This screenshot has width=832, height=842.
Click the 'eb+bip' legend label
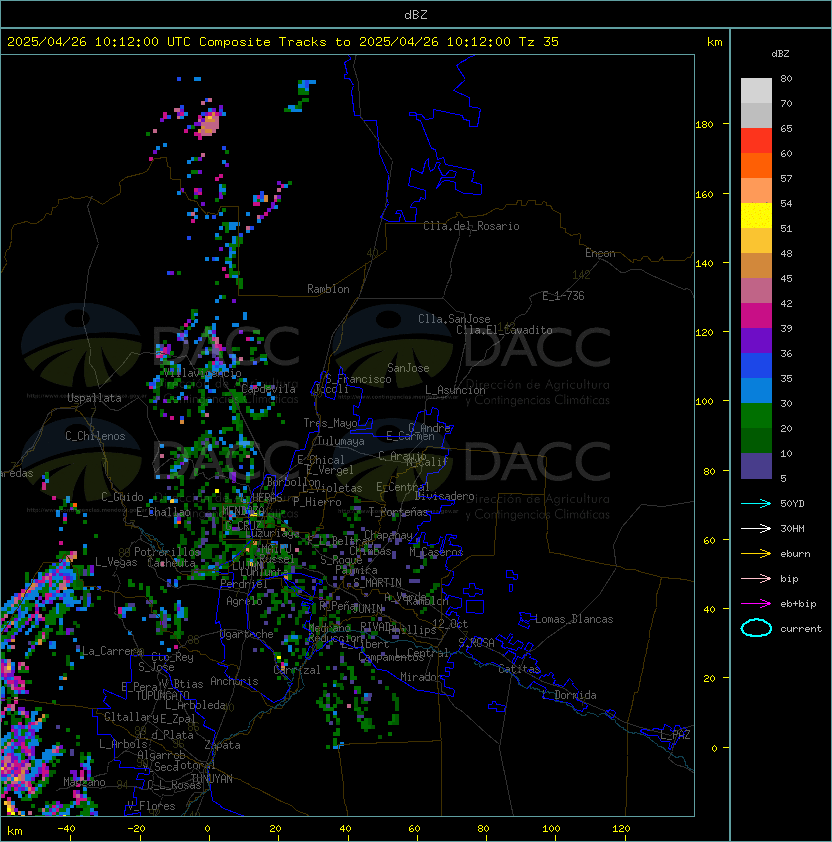point(798,604)
